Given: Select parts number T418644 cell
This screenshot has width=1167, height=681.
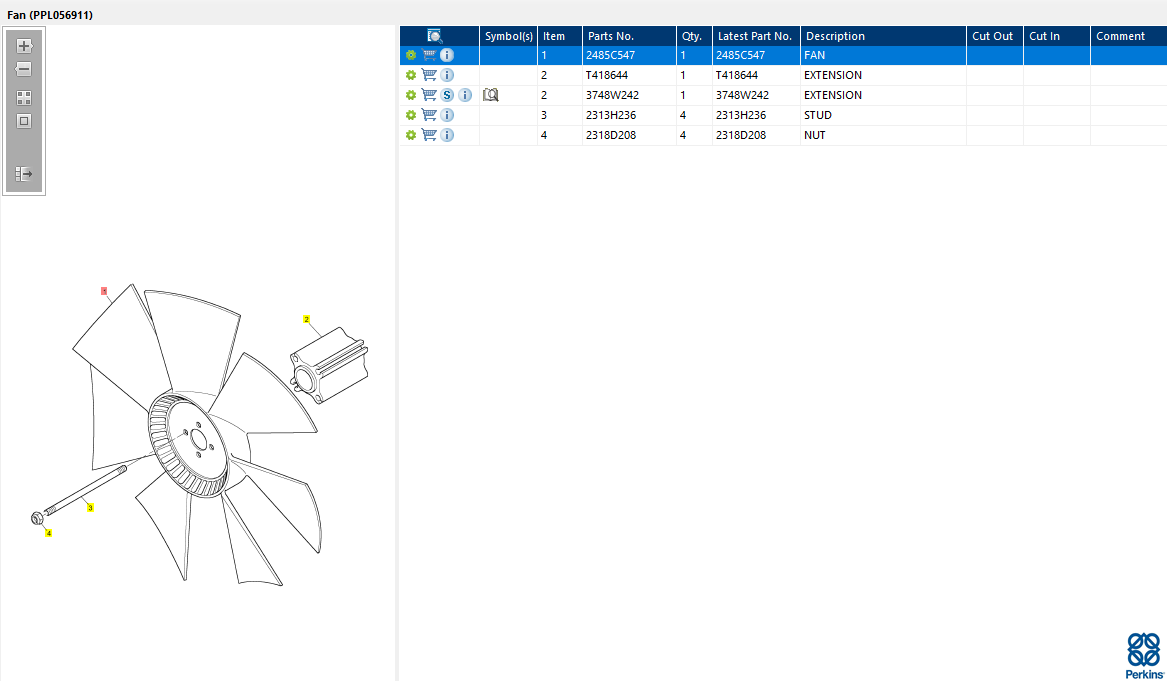Looking at the screenshot, I should [x=629, y=75].
